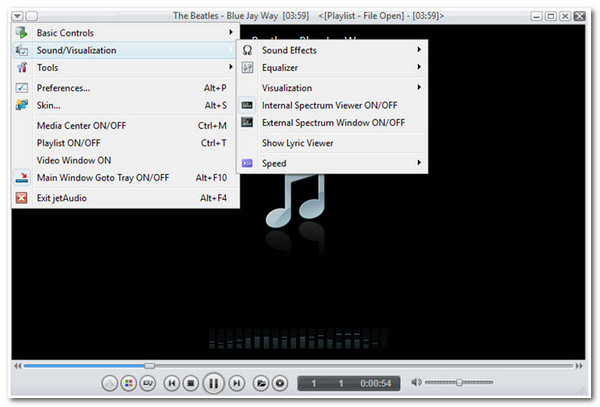
Task: Toggle External Spectrum Window ON/OFF
Action: click(x=332, y=123)
